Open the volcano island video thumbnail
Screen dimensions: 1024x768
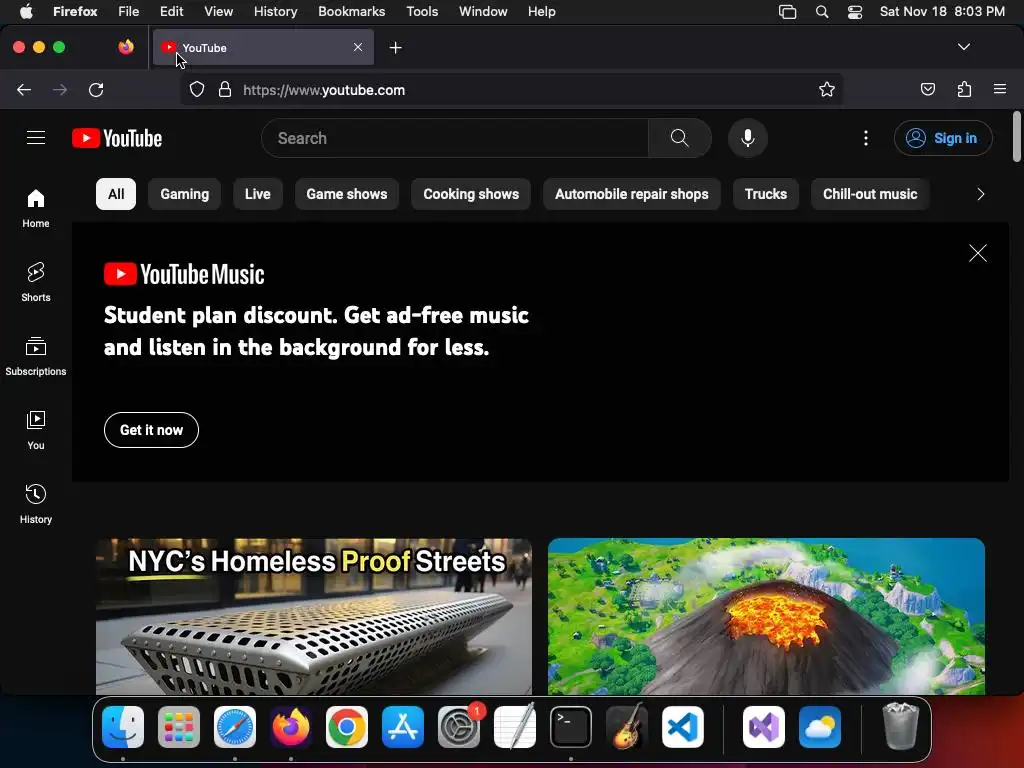point(766,616)
